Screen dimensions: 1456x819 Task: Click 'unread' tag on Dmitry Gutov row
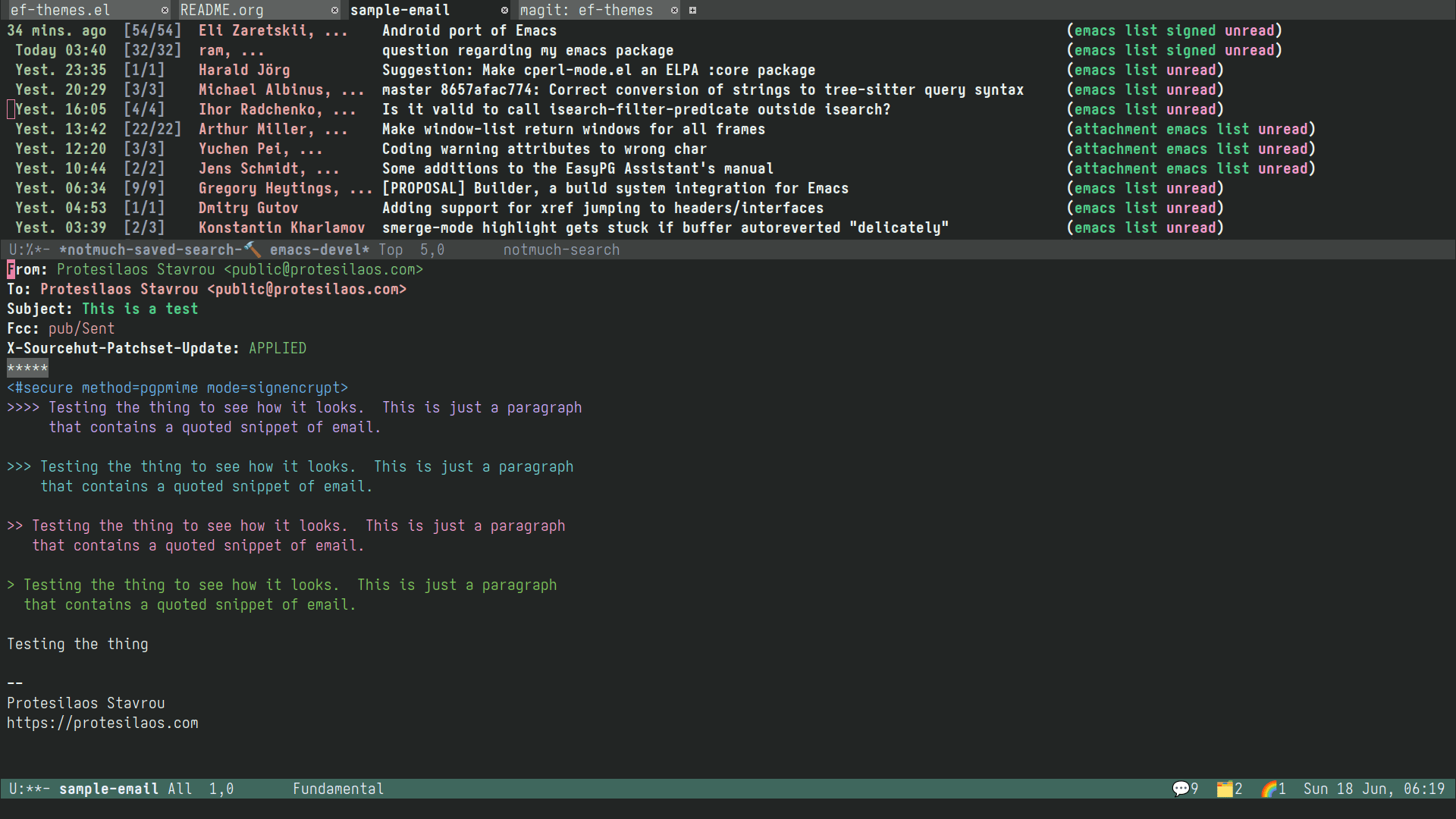[x=1191, y=208]
